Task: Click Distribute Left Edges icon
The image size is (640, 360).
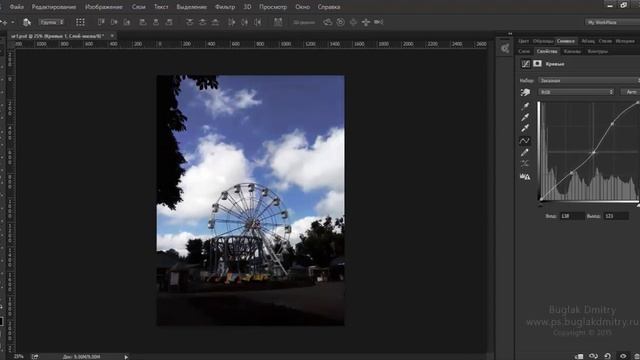Action: 232,22
